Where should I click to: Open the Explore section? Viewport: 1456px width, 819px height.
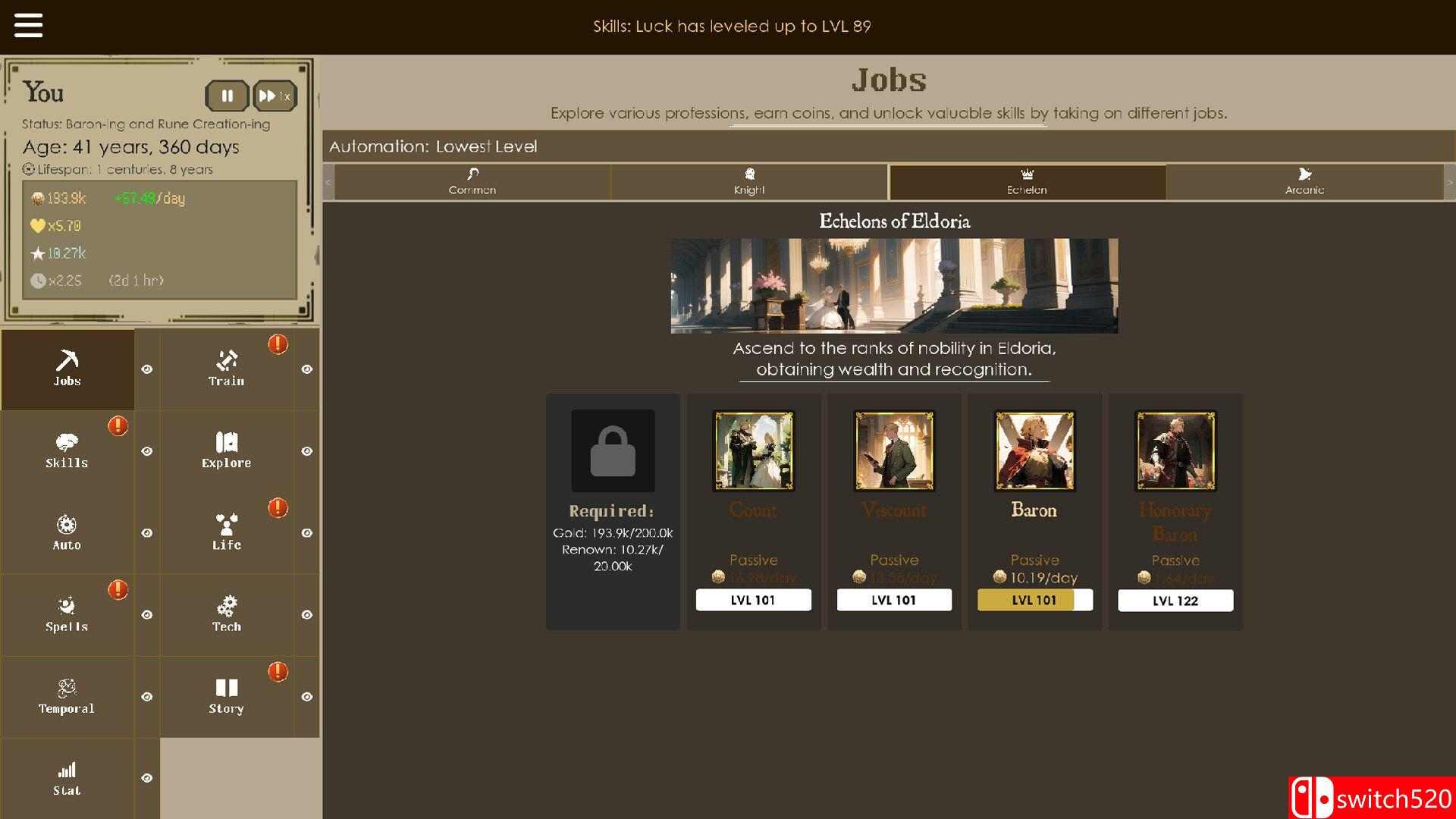point(226,450)
